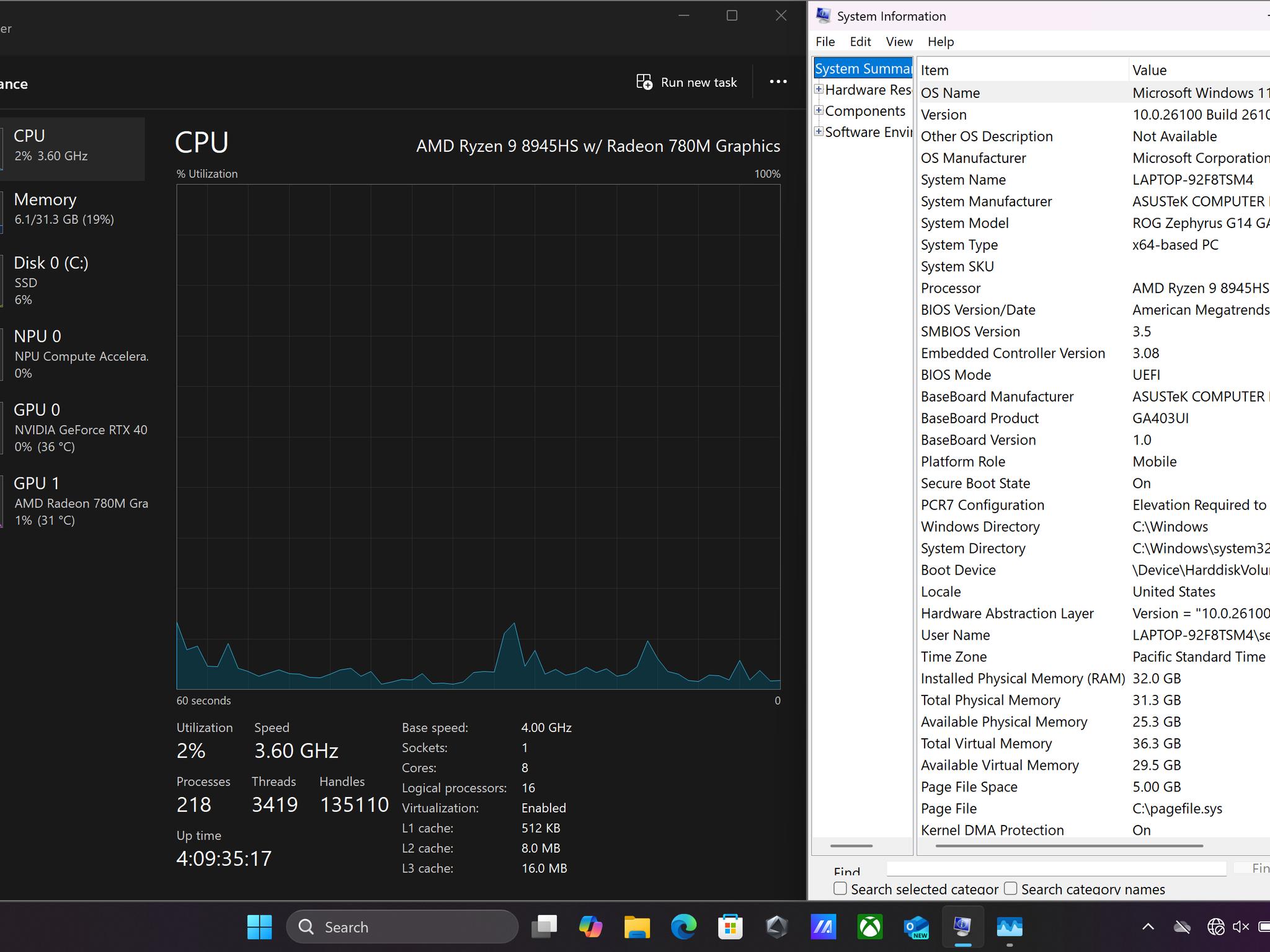The height and width of the screenshot is (952, 1270).
Task: Select GPU 0 NVIDIA GeForce section
Action: [x=68, y=428]
